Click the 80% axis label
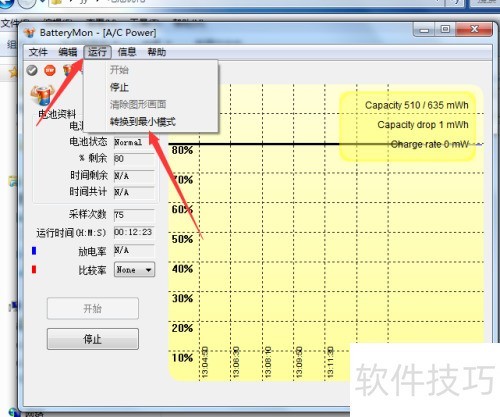The image size is (500, 417). coord(182,150)
